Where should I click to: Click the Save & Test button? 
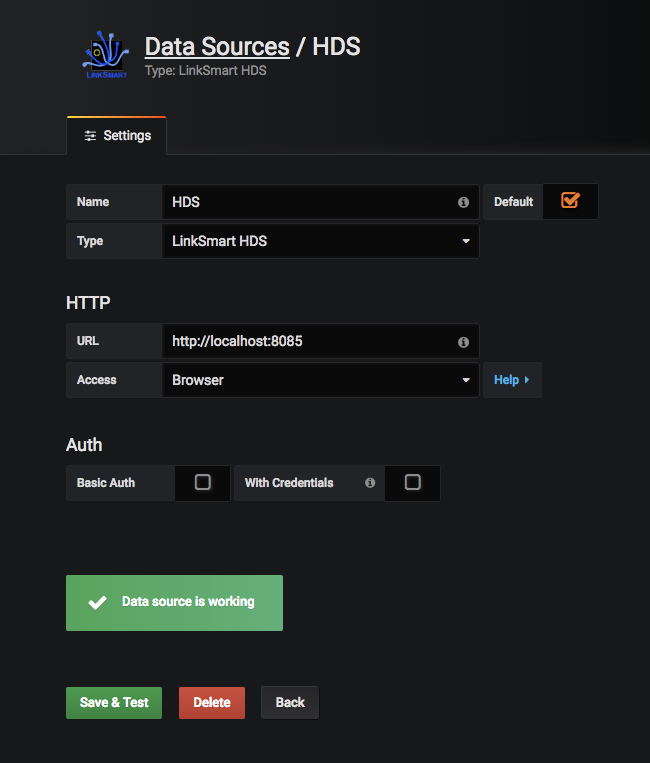pyautogui.click(x=114, y=703)
